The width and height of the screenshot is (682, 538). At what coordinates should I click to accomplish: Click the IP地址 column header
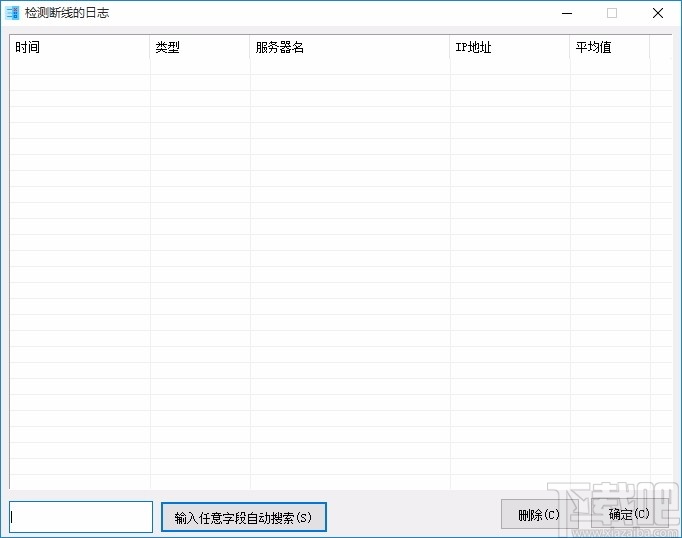tap(510, 47)
